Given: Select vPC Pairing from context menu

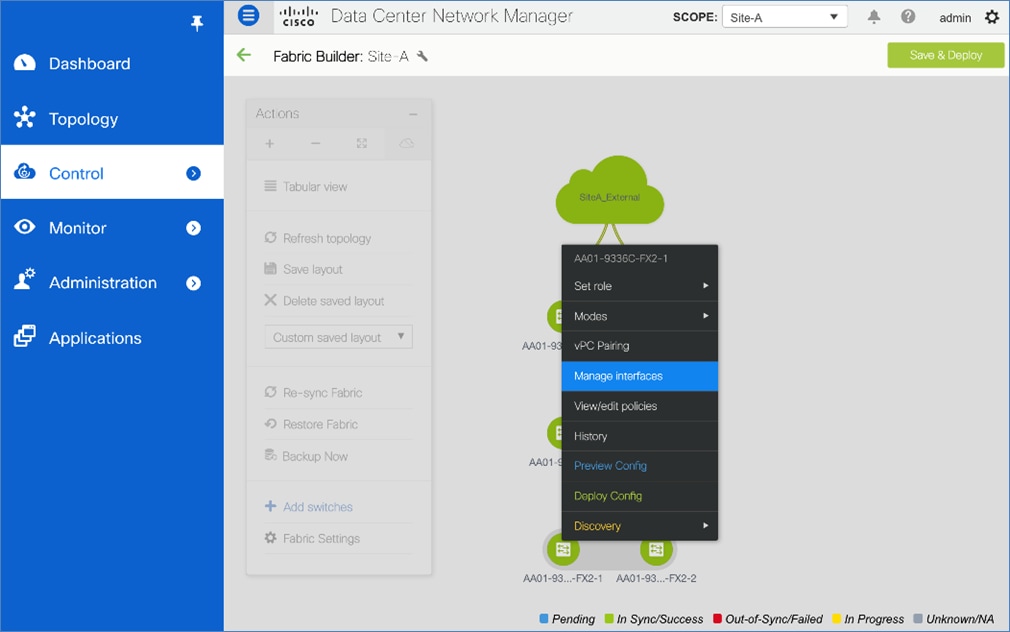Looking at the screenshot, I should (640, 346).
